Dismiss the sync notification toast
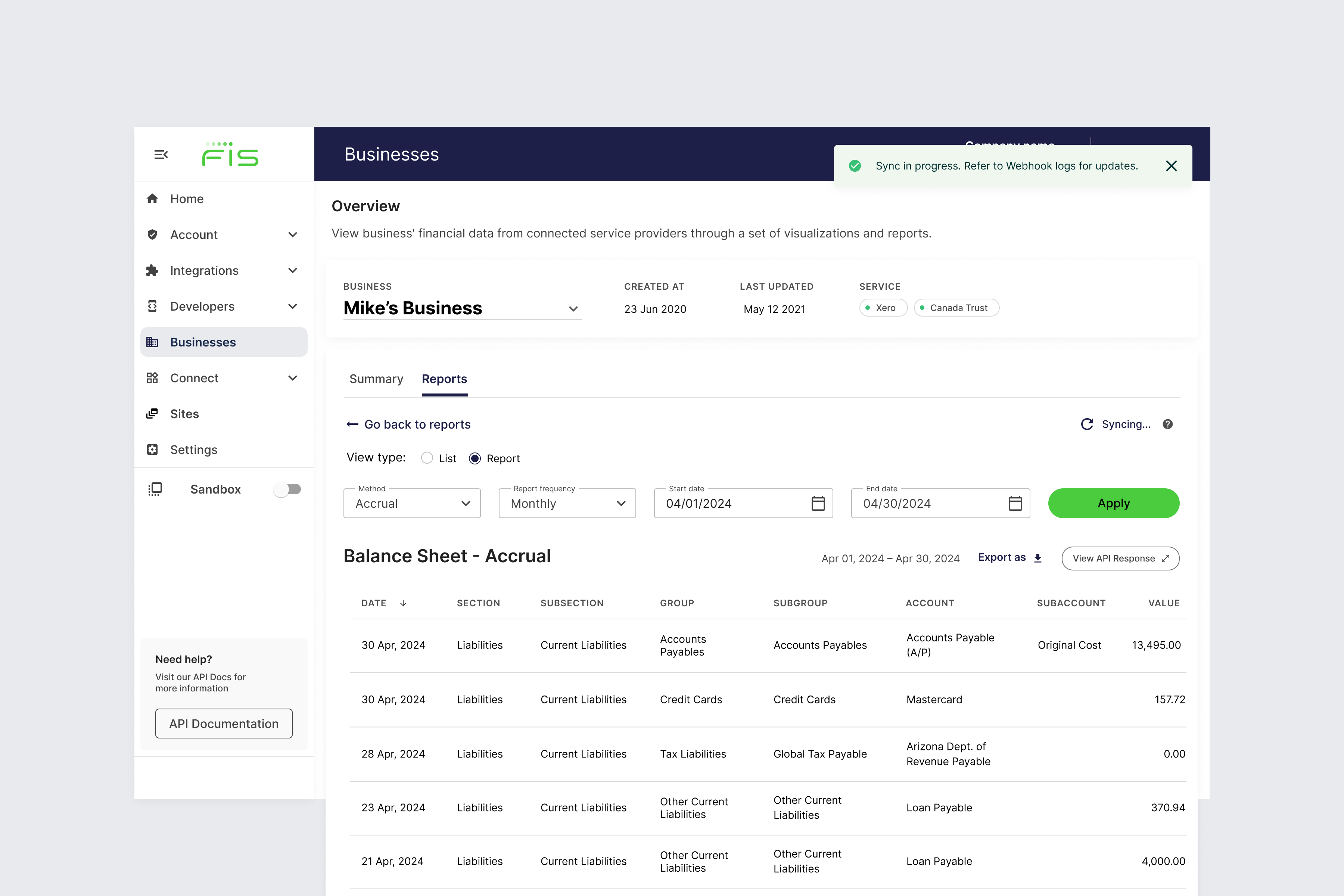Viewport: 1344px width, 896px height. (1171, 166)
